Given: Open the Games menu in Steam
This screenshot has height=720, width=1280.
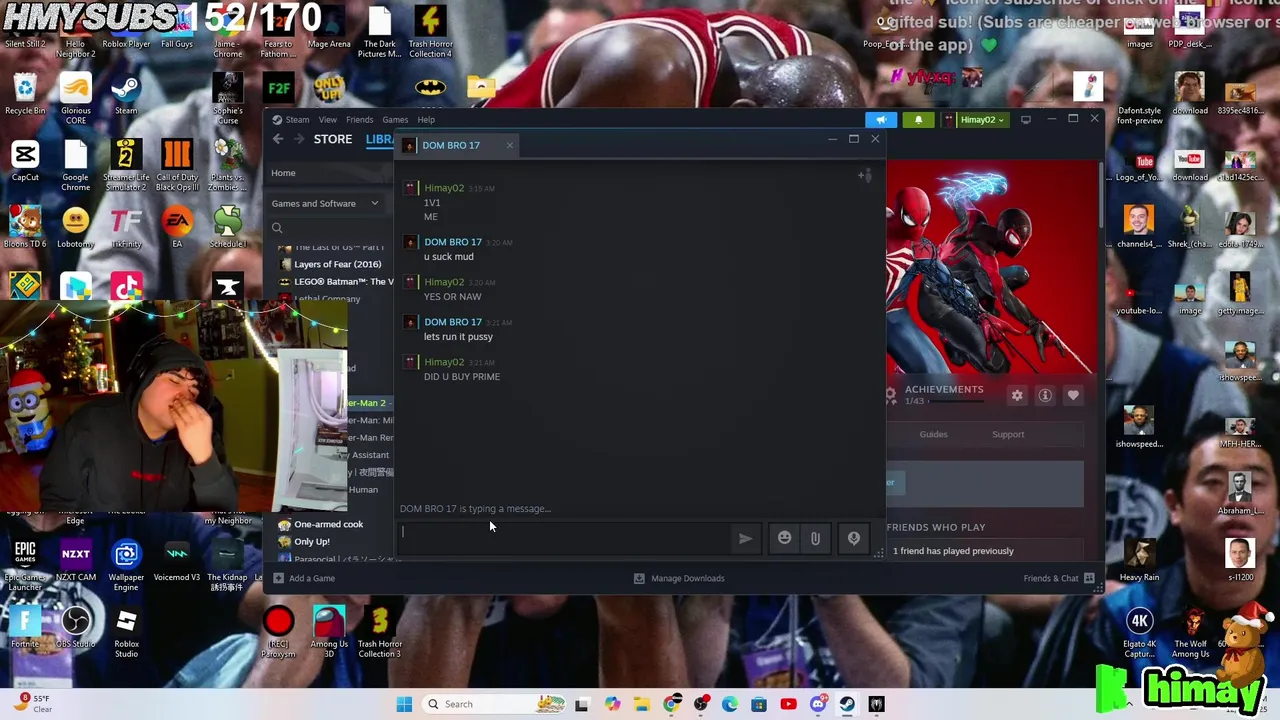Looking at the screenshot, I should [x=395, y=120].
